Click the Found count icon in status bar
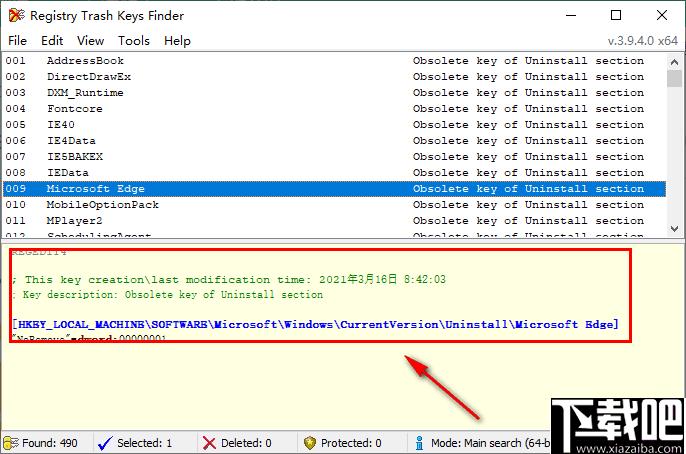This screenshot has width=686, height=454. click(x=11, y=443)
